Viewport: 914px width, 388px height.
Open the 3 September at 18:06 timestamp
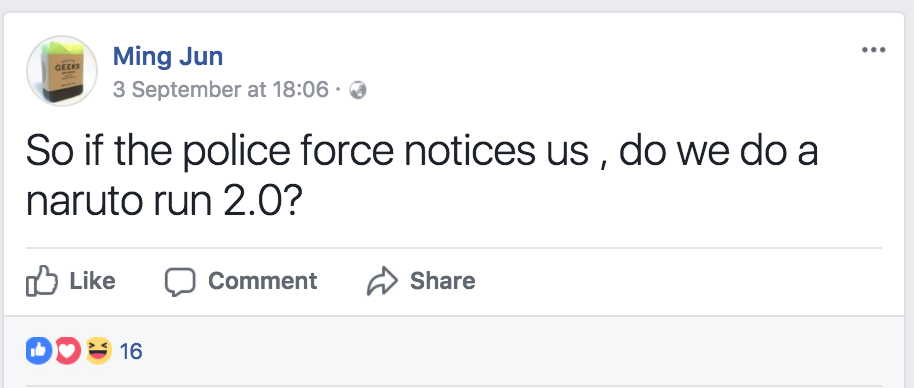[x=221, y=90]
